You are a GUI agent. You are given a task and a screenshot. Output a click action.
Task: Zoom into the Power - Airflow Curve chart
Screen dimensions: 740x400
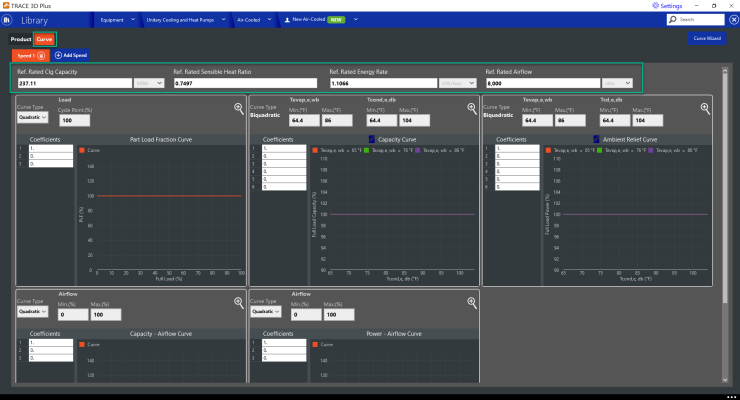472,303
